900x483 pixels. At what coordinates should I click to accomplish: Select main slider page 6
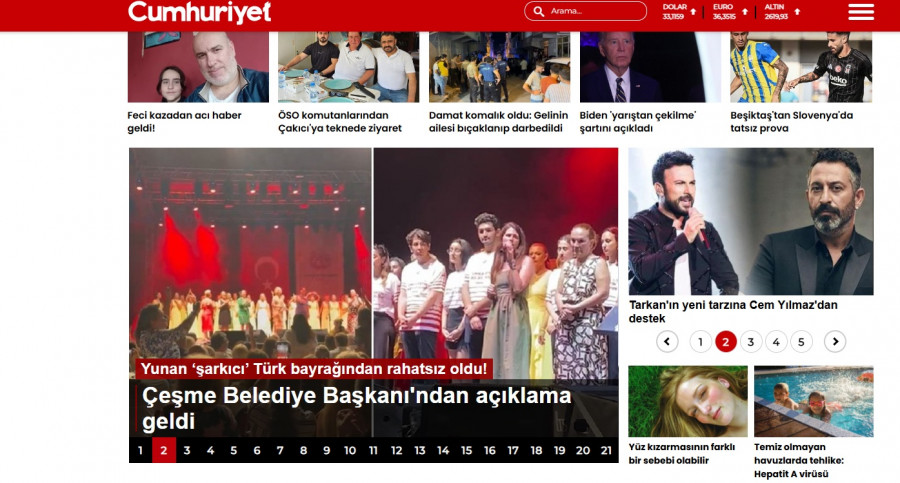[x=257, y=450]
